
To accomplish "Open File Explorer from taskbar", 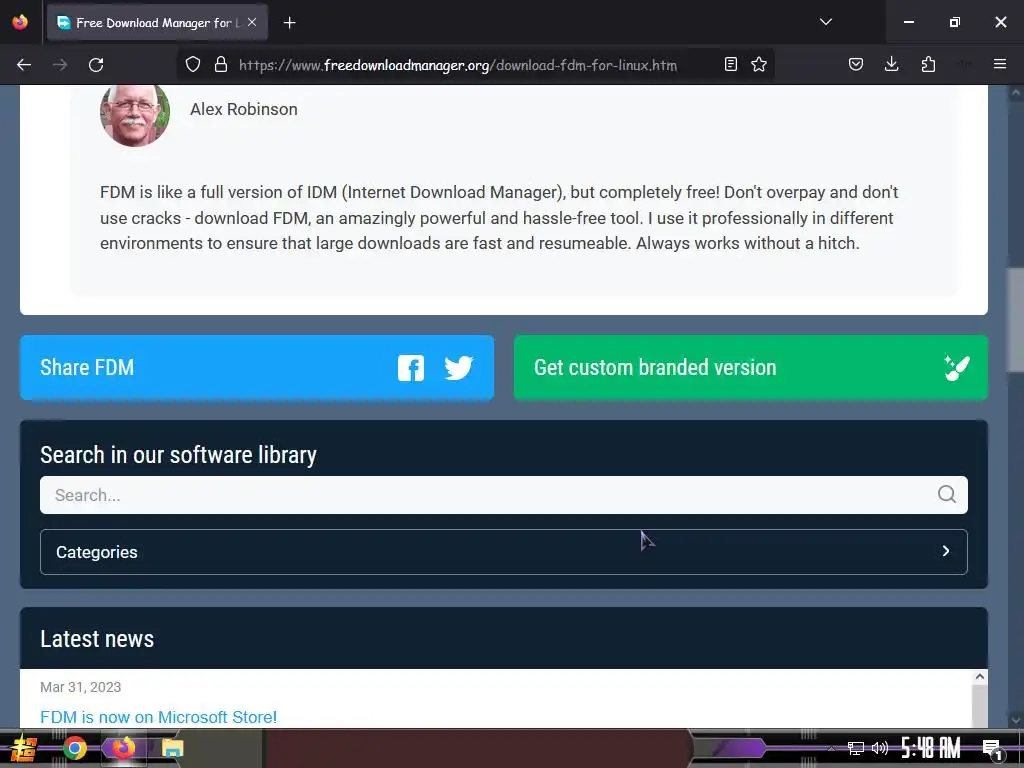I will pyautogui.click(x=172, y=748).
